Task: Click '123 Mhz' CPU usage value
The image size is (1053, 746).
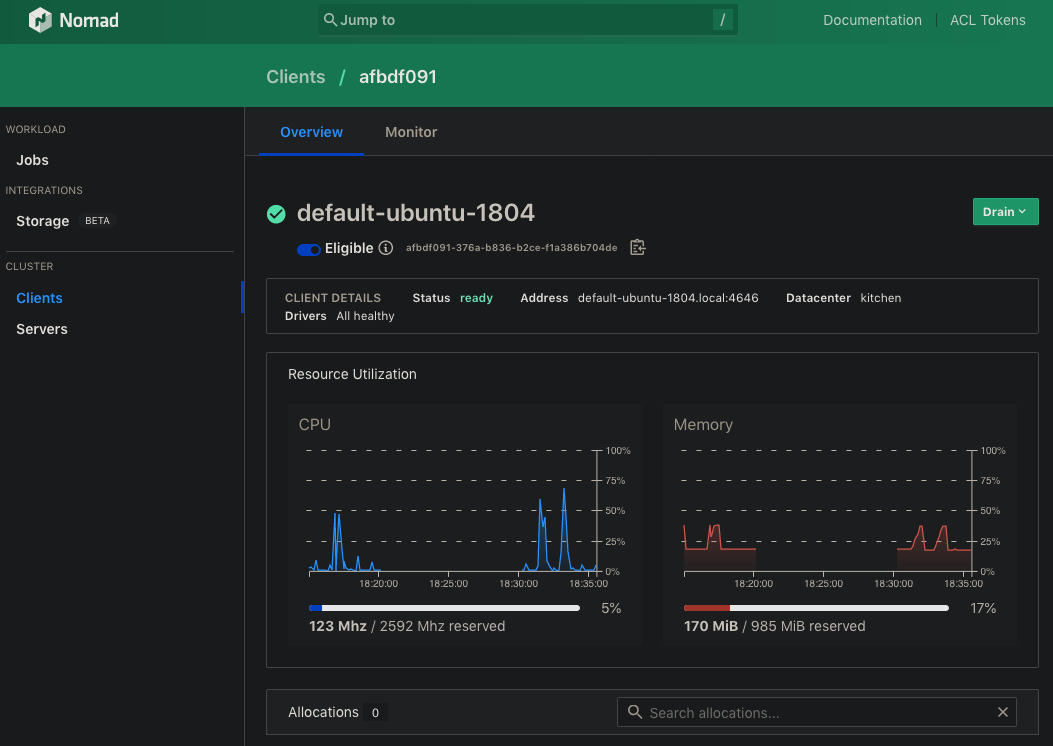Action: (338, 626)
